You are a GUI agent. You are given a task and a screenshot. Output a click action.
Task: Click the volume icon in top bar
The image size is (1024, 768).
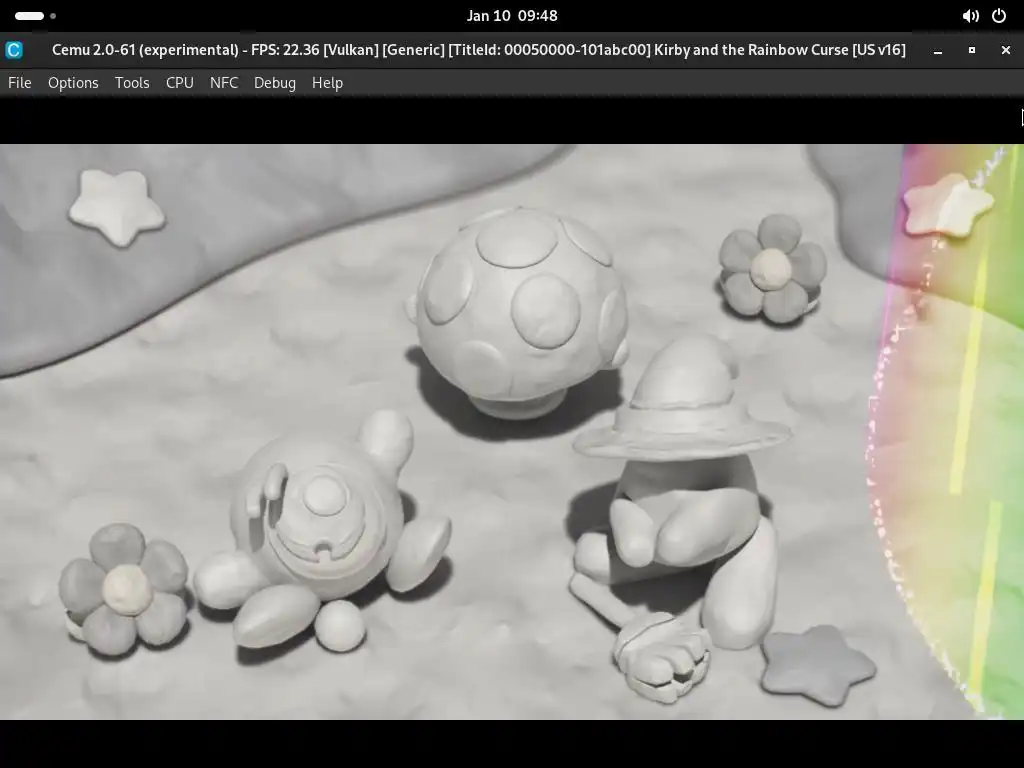[970, 16]
